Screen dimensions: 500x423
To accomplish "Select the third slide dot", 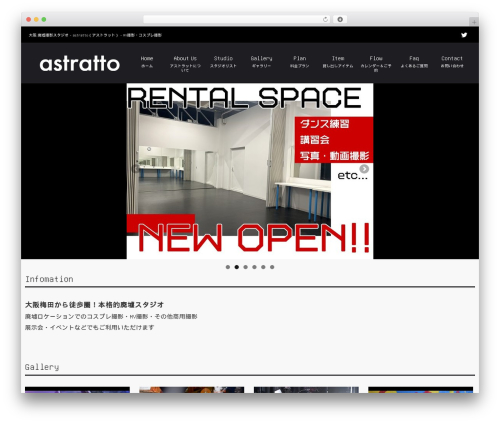I will click(x=246, y=267).
